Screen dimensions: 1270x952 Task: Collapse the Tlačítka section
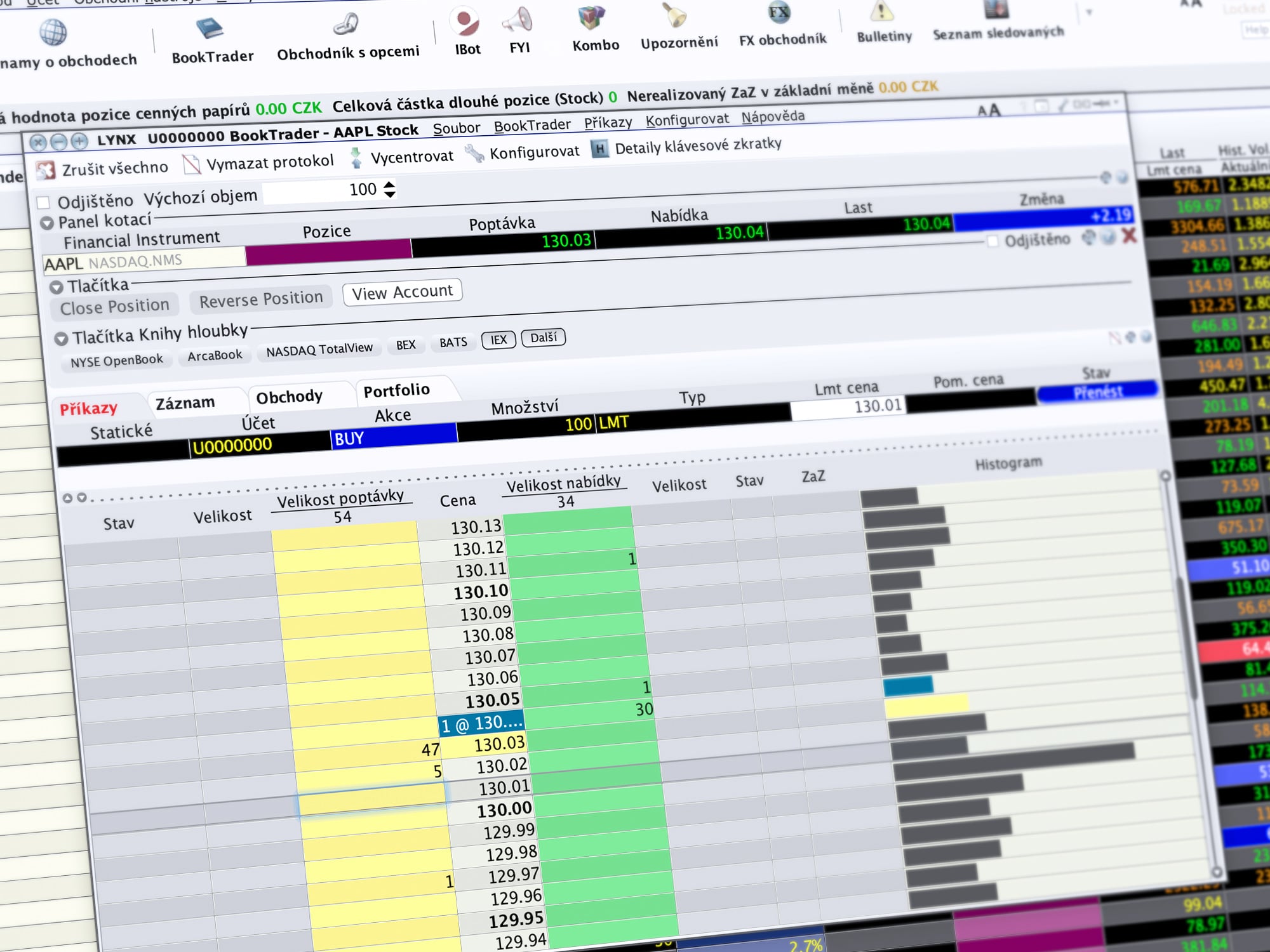click(x=57, y=287)
